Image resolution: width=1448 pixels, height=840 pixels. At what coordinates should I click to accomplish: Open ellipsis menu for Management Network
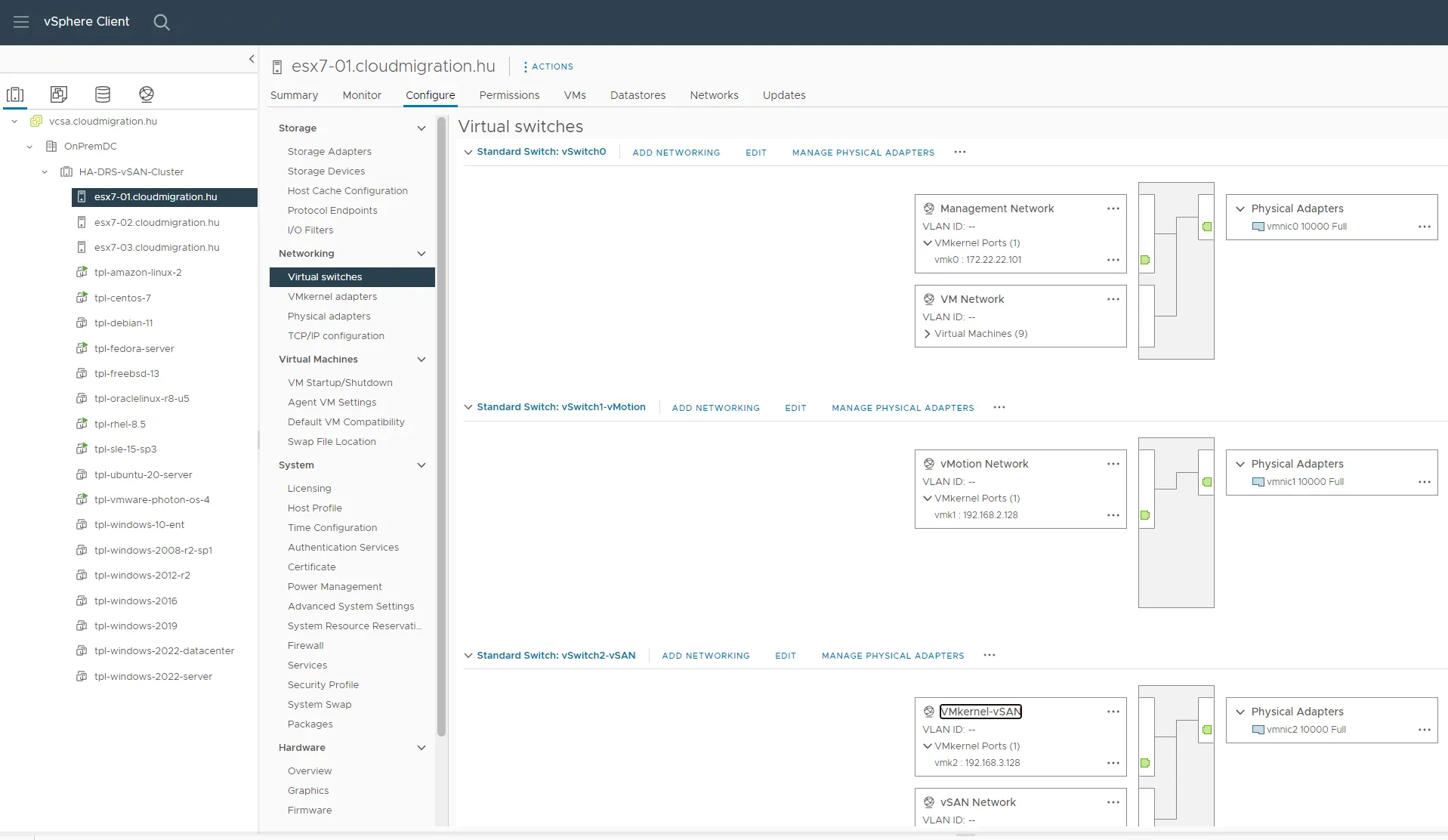click(x=1113, y=208)
